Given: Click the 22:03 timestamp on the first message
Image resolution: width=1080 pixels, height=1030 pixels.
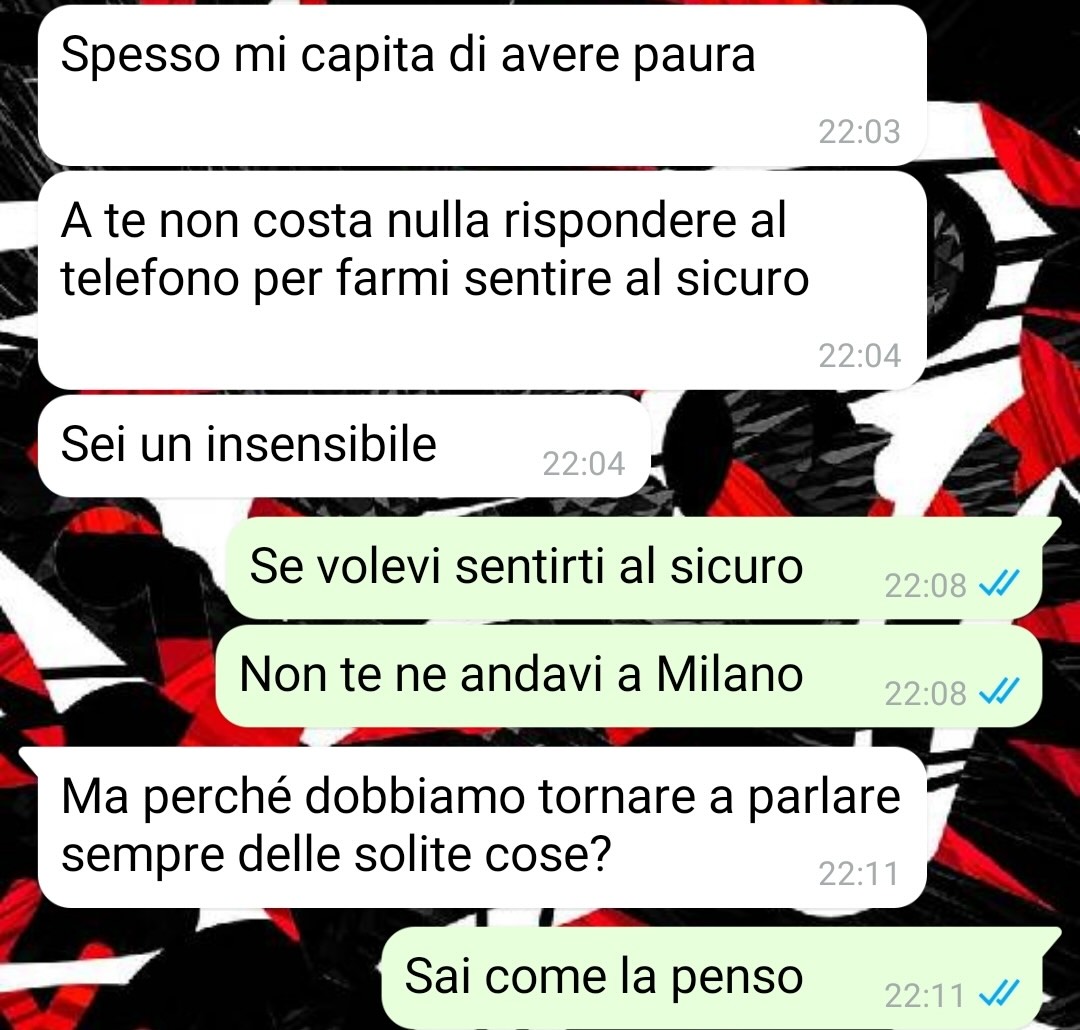Looking at the screenshot, I should pyautogui.click(x=859, y=132).
